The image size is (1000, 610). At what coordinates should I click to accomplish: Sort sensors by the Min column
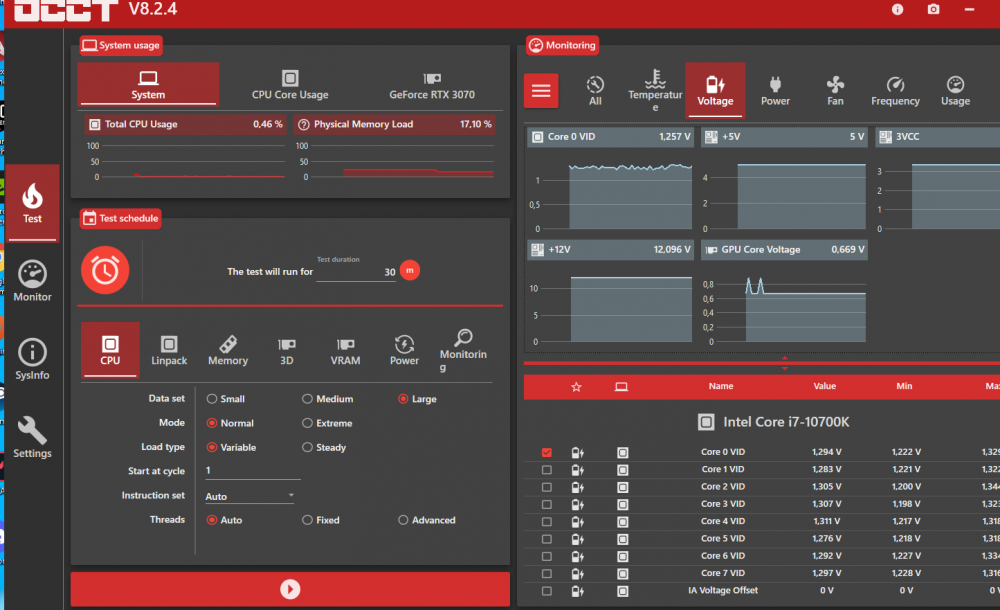(x=904, y=386)
